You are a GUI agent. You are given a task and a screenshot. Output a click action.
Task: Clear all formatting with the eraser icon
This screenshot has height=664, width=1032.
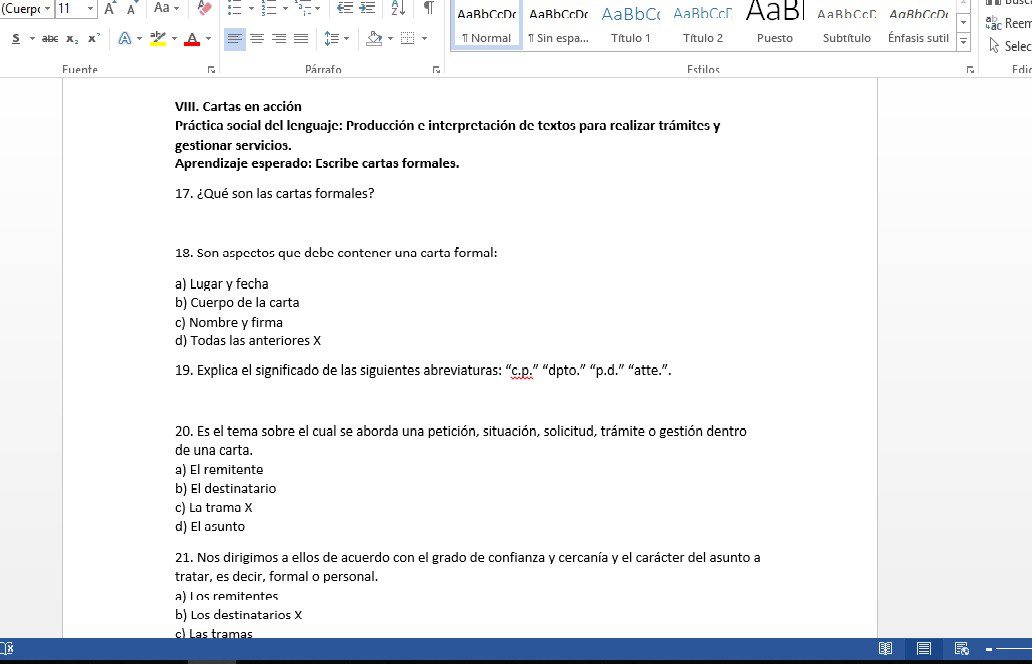click(204, 9)
